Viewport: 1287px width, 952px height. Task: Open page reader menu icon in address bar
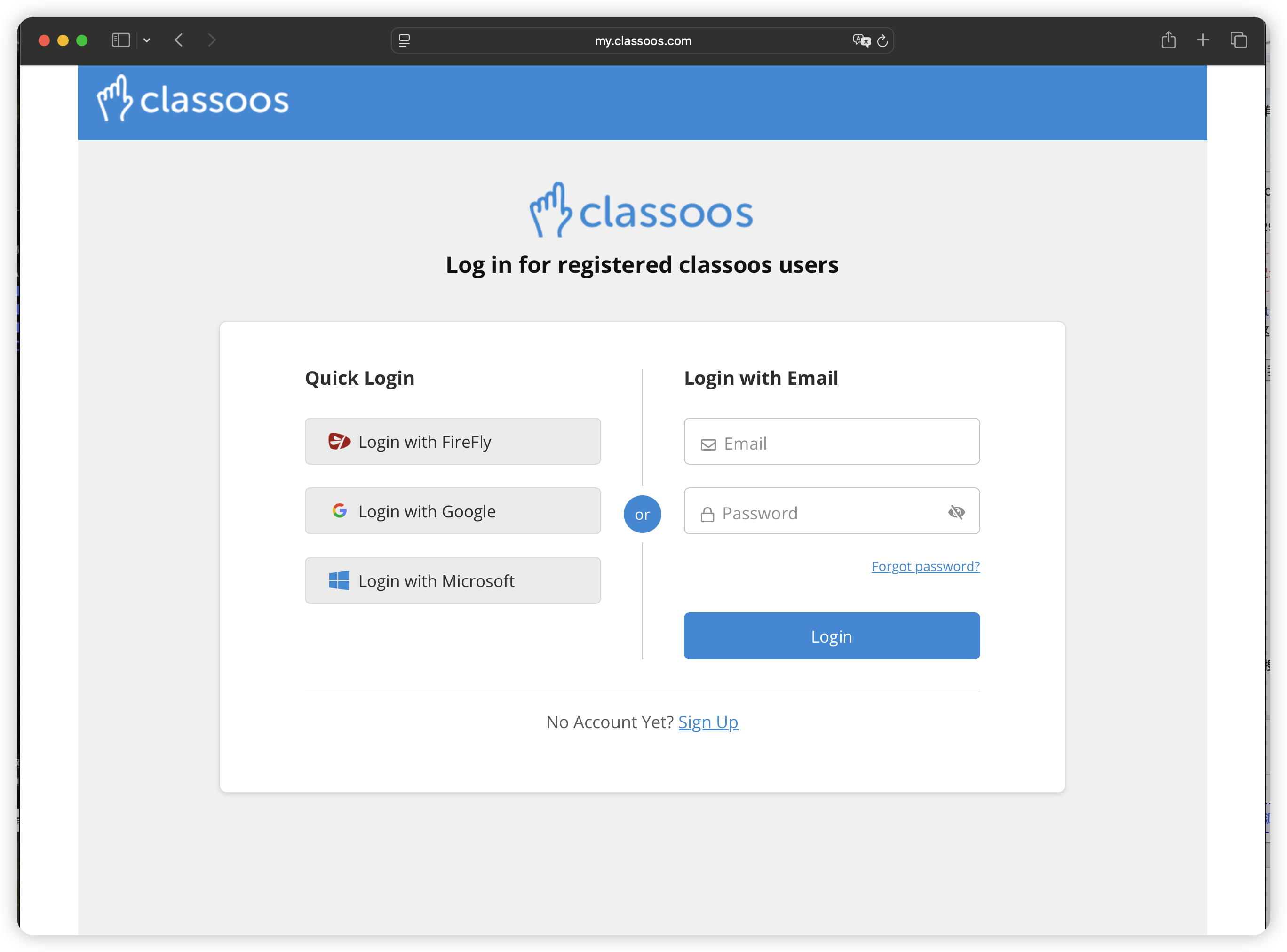click(404, 41)
